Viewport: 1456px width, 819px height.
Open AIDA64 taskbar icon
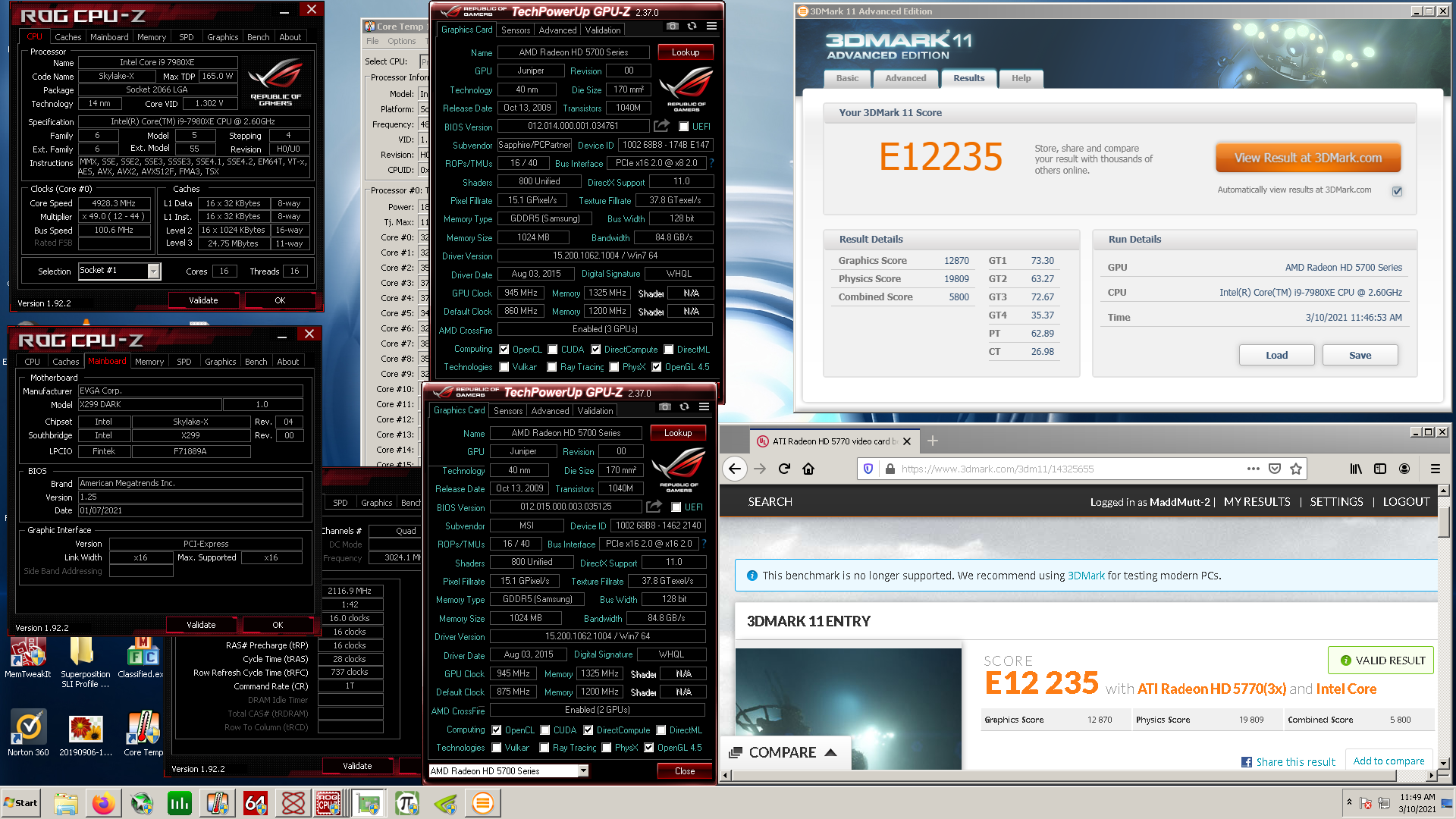[x=255, y=803]
